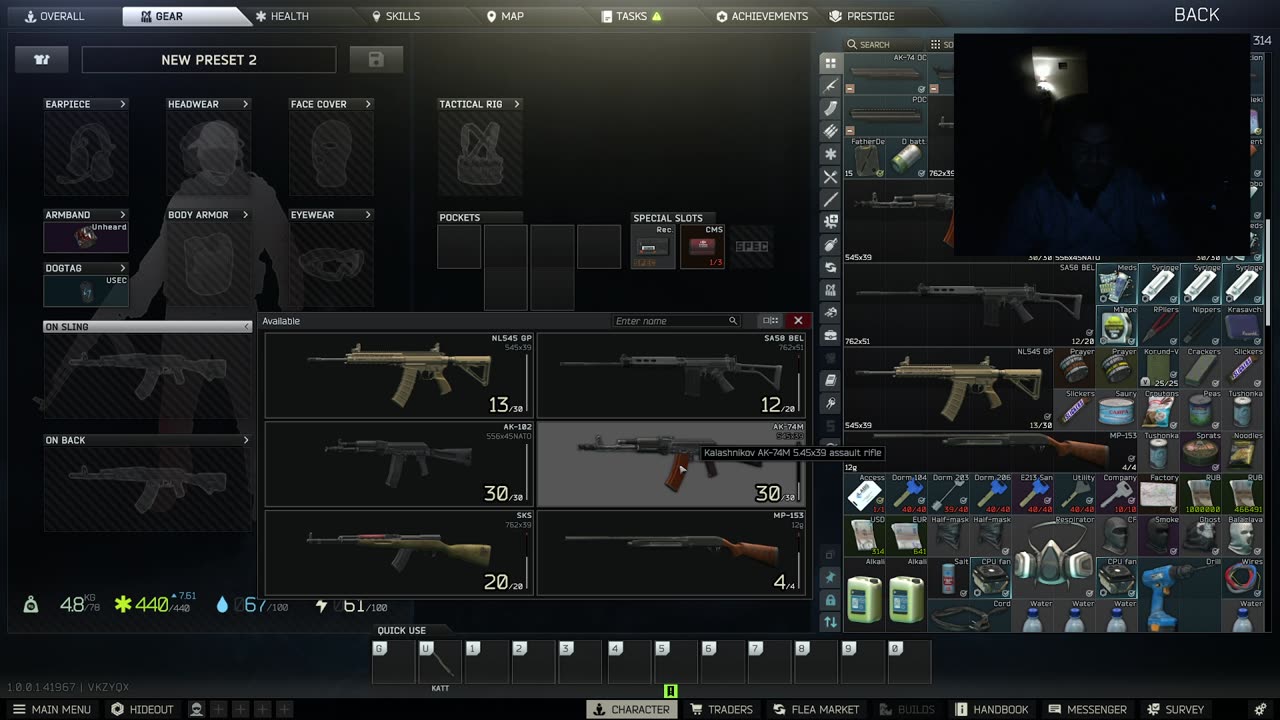This screenshot has width=1280, height=720.
Task: Expand the On Back slot options
Action: point(246,440)
